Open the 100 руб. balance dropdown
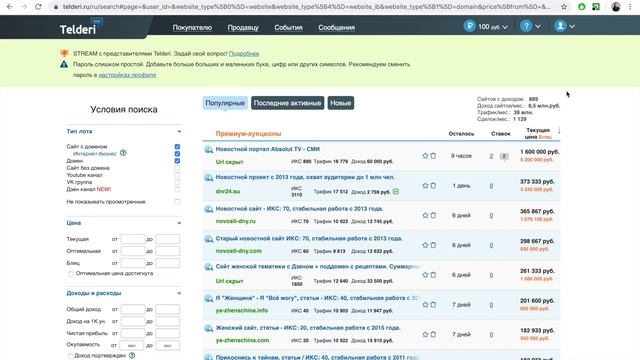Screen dimensions: 640x360 point(493,27)
